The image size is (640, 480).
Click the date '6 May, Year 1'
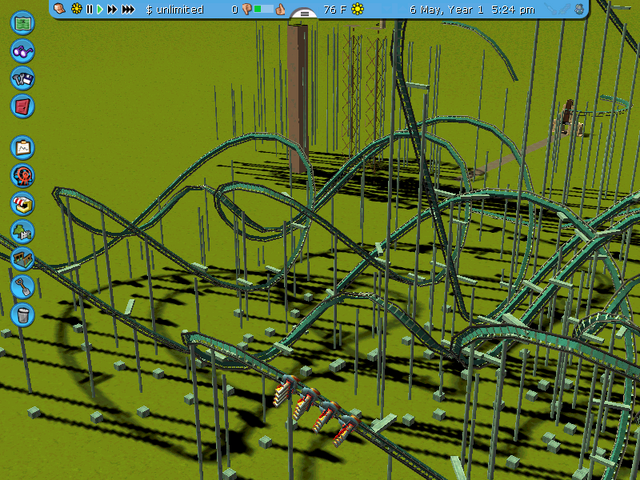(447, 9)
